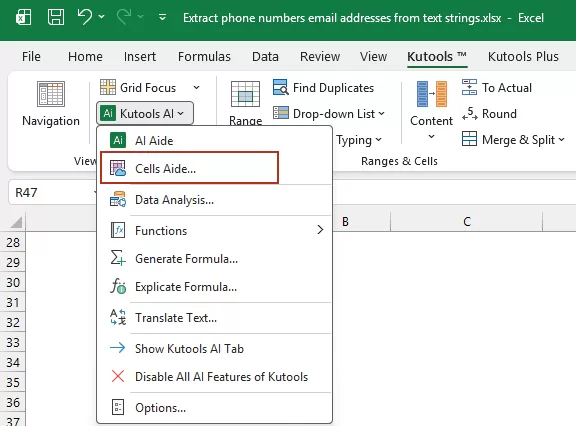Click Show Kutools AI Tab
Viewport: 576px width, 426px height.
point(215,349)
